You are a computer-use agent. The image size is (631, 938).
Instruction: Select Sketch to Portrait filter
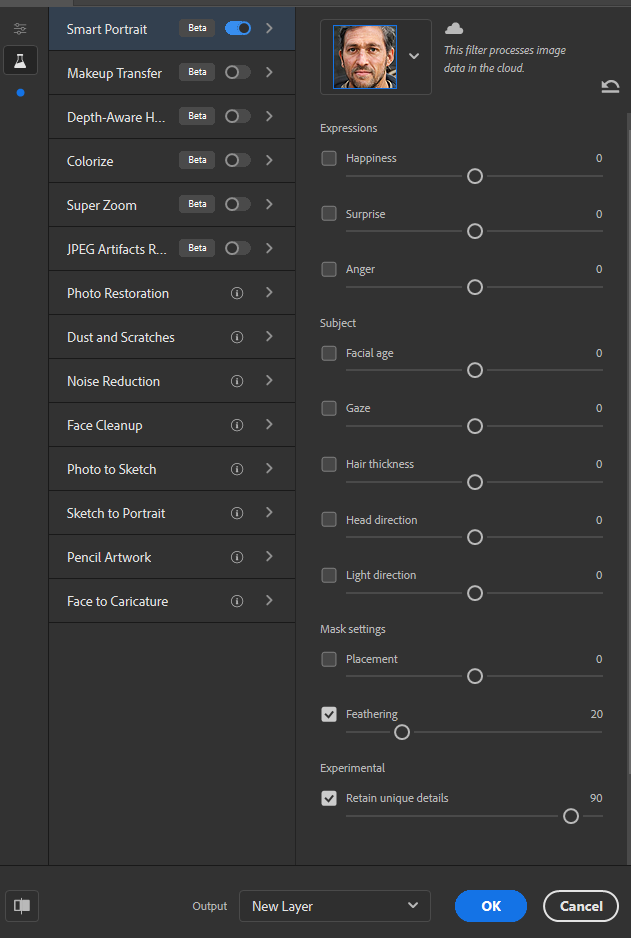(x=116, y=513)
